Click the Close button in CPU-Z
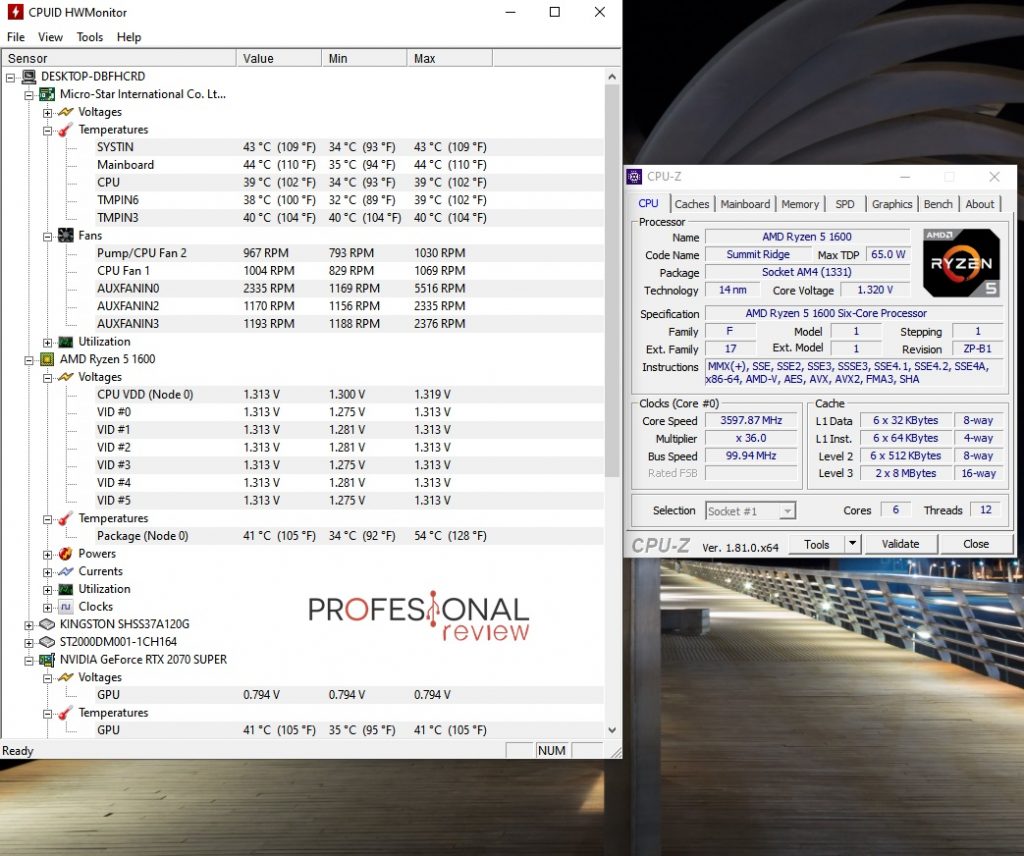The image size is (1024, 856). [x=976, y=544]
